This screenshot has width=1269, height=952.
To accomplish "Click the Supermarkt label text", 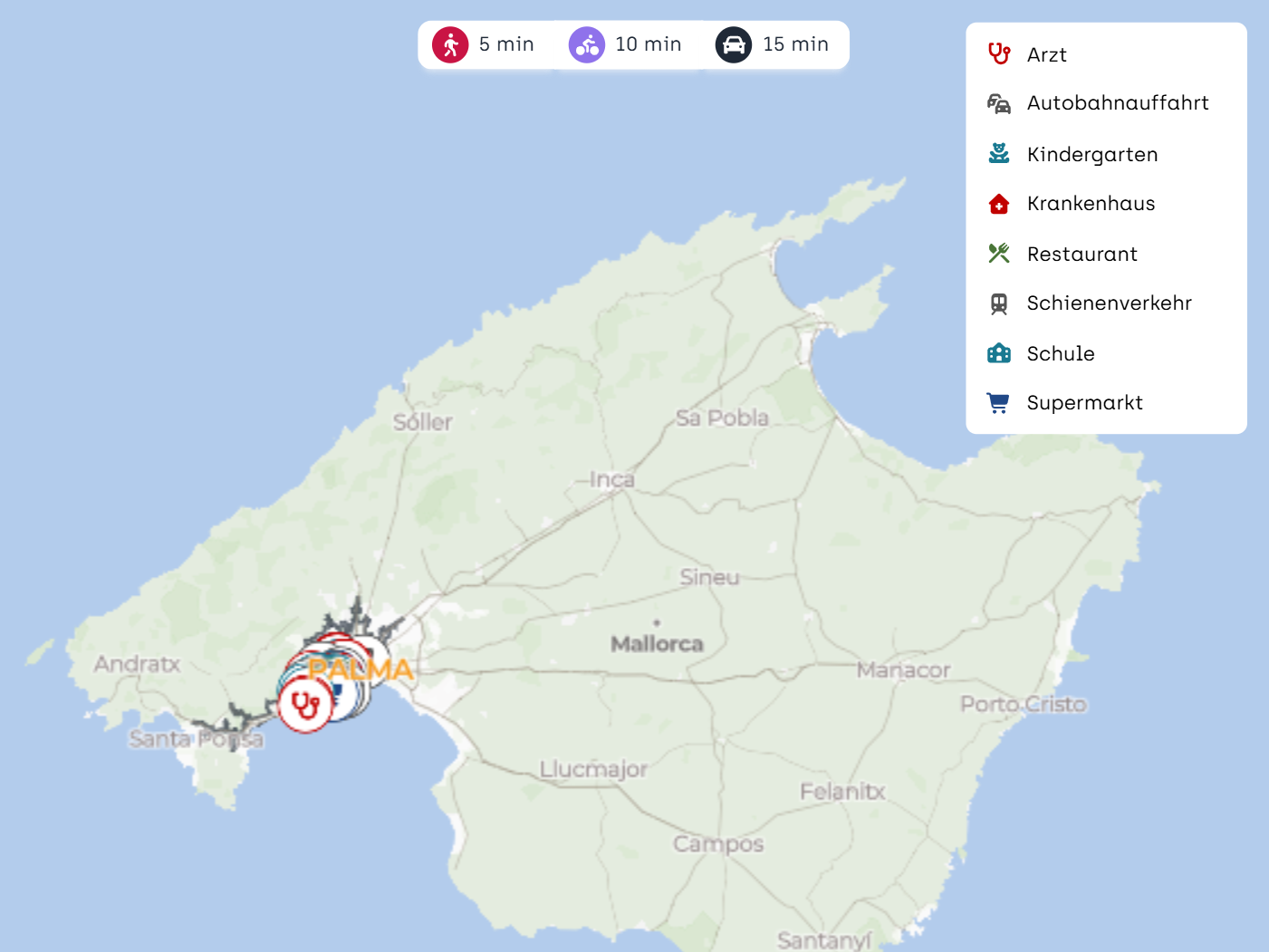I will [1084, 403].
